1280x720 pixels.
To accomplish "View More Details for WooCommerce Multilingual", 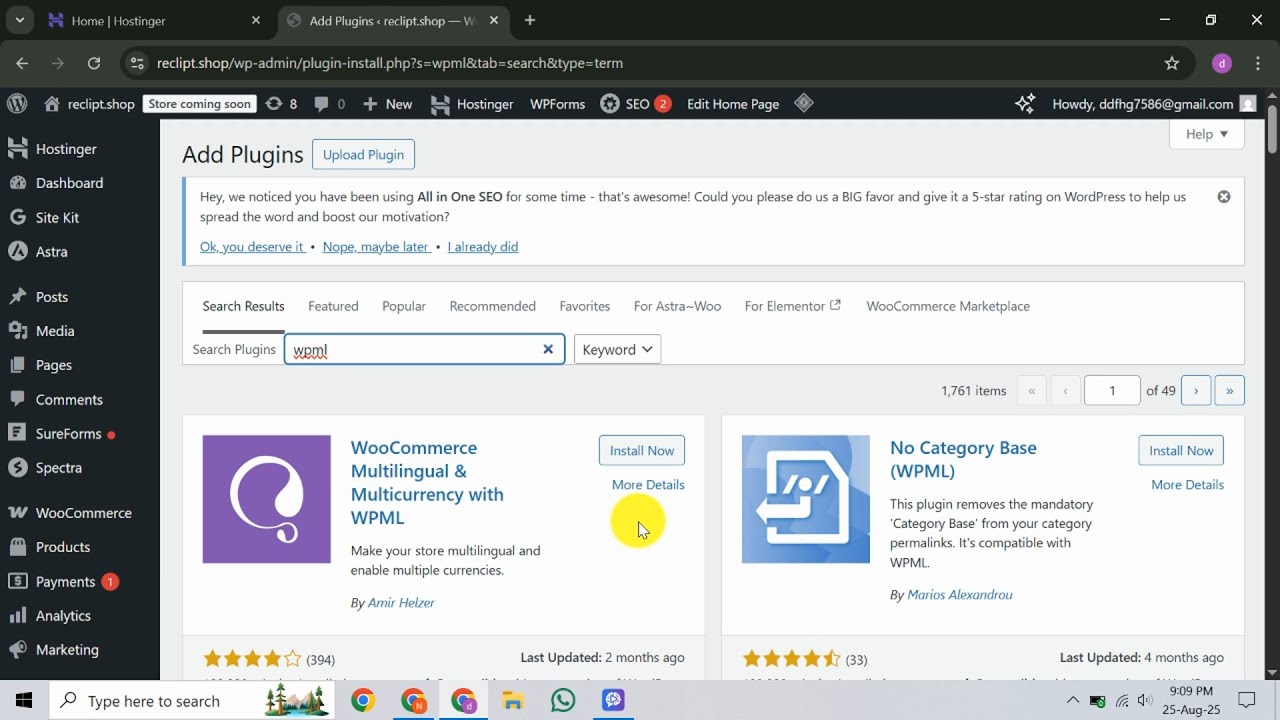I will tap(648, 484).
